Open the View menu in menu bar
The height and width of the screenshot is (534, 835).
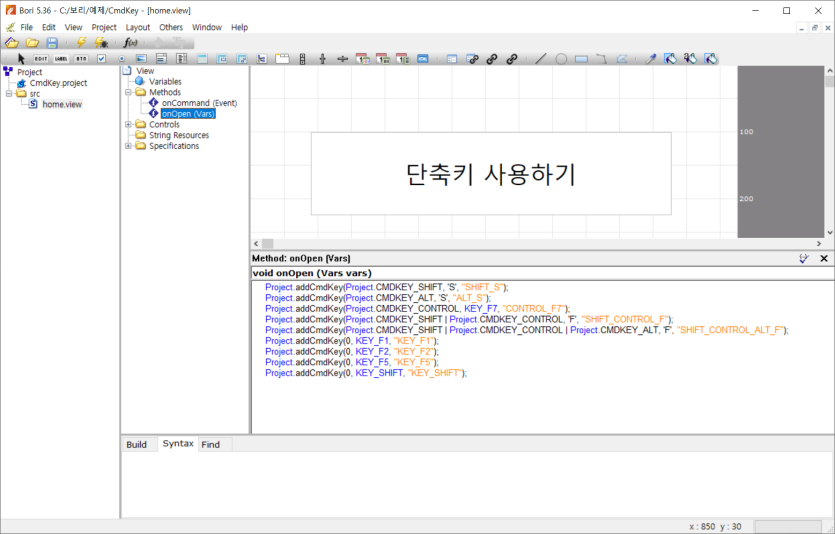tap(73, 27)
